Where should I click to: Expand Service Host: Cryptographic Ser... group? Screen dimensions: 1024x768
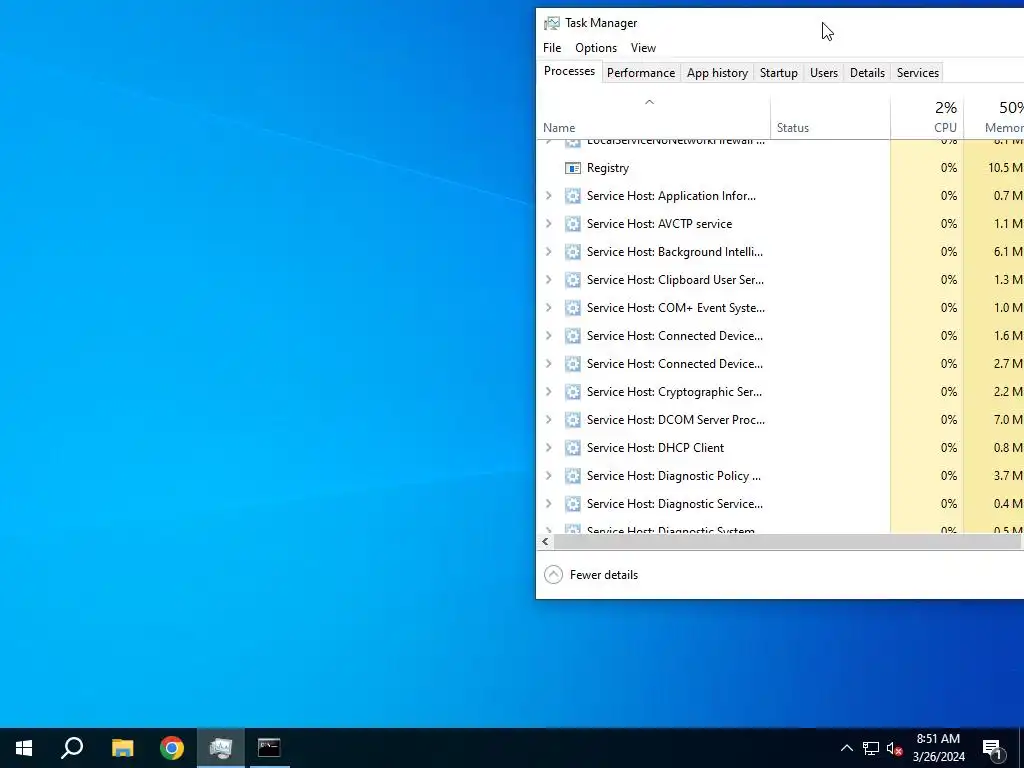pyautogui.click(x=549, y=392)
